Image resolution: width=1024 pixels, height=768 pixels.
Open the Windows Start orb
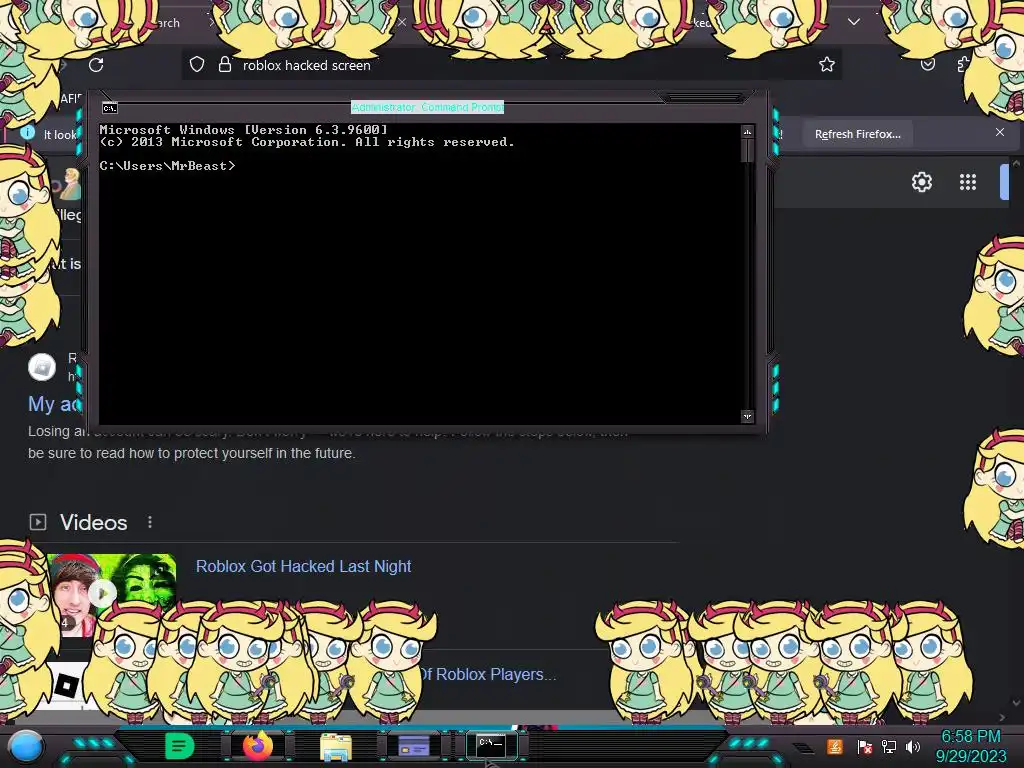tap(26, 747)
